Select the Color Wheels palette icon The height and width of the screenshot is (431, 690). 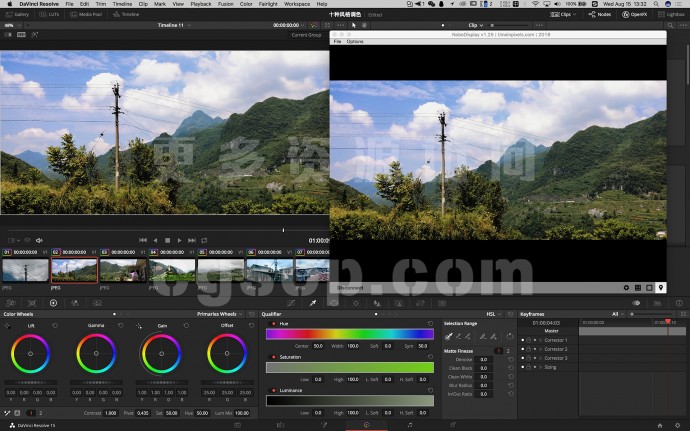coord(53,303)
